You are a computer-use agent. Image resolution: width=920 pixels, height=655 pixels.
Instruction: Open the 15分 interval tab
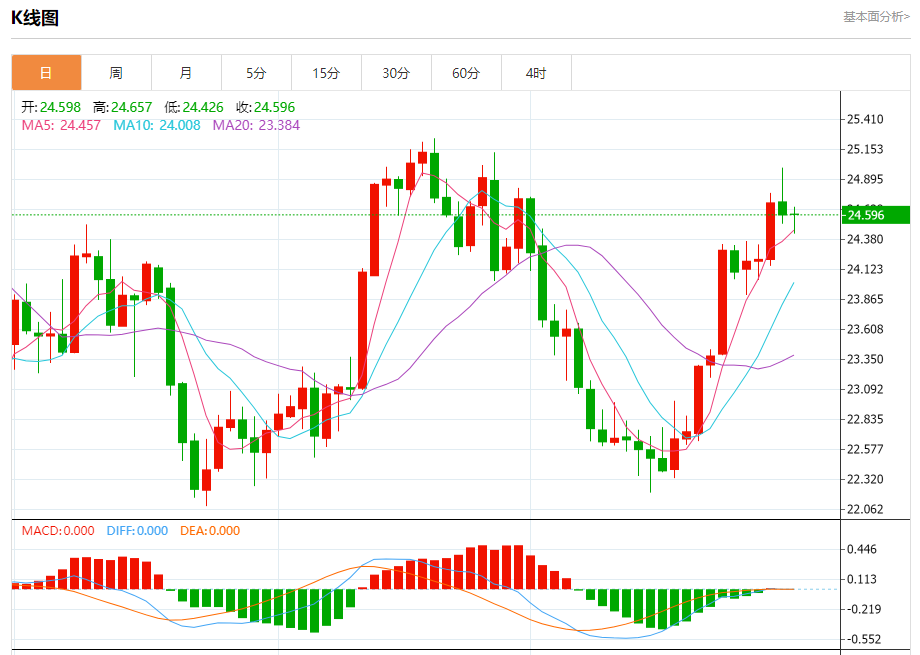(326, 73)
